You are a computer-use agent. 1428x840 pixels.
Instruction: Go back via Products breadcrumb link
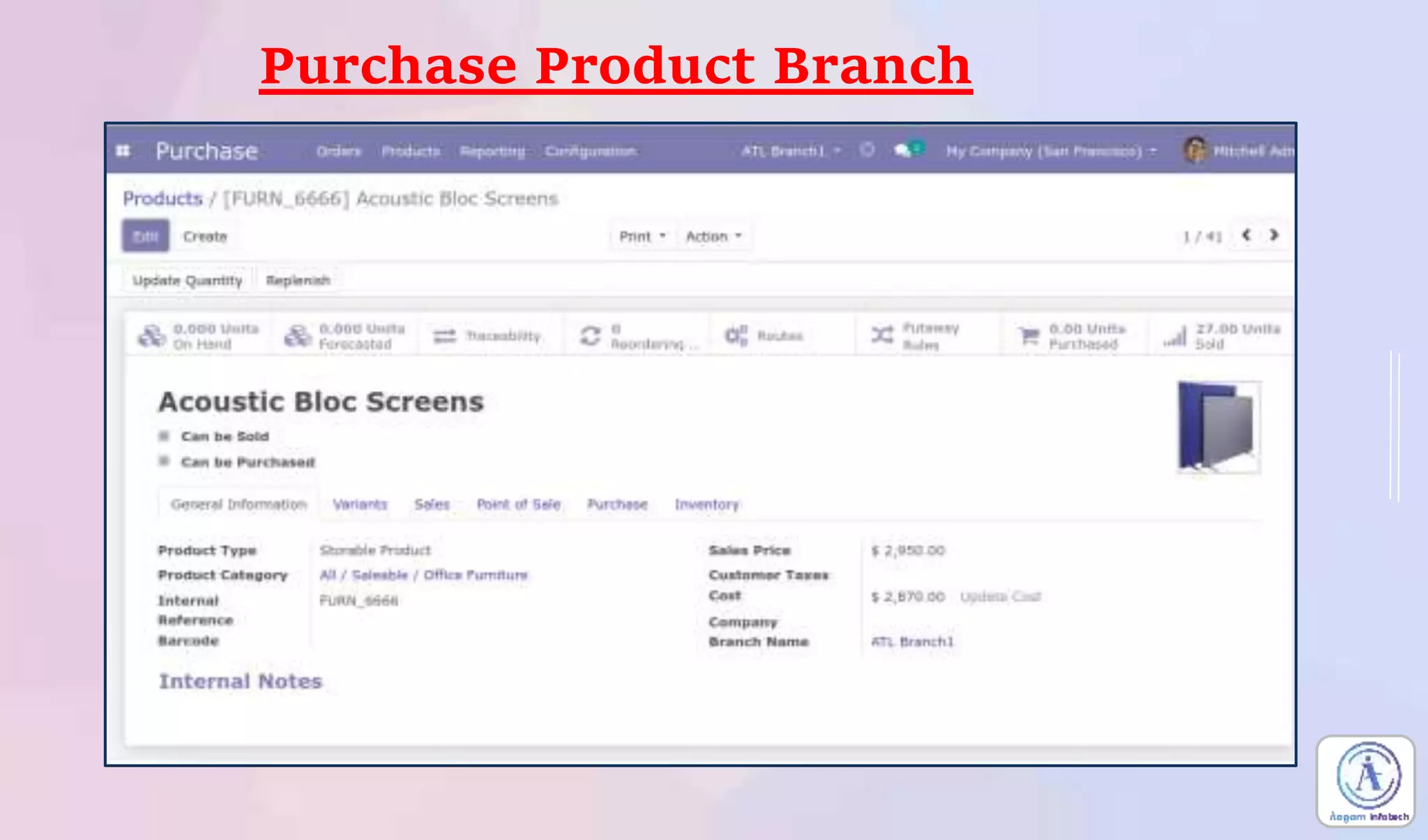click(x=162, y=199)
